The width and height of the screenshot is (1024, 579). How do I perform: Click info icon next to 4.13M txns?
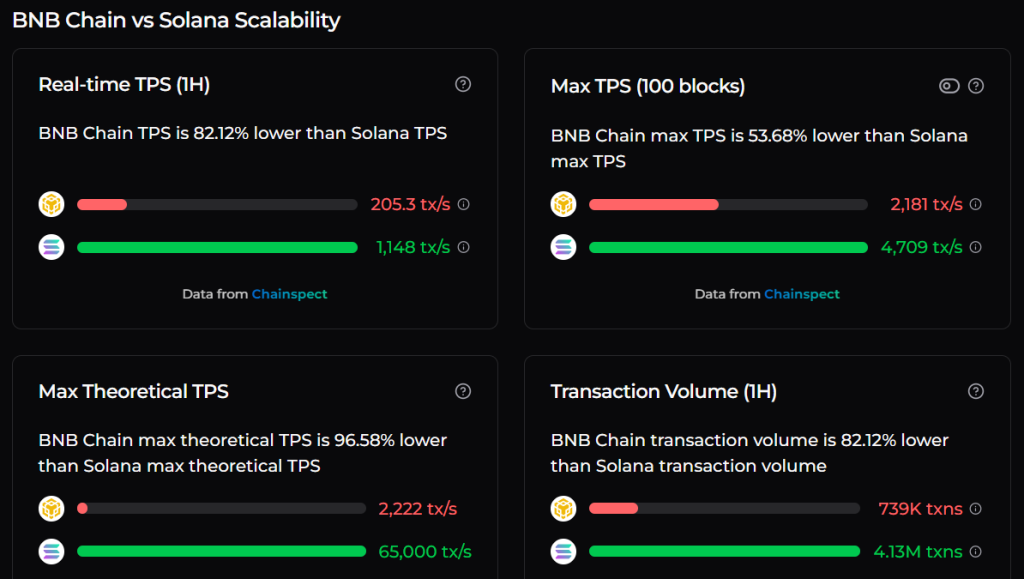(976, 551)
